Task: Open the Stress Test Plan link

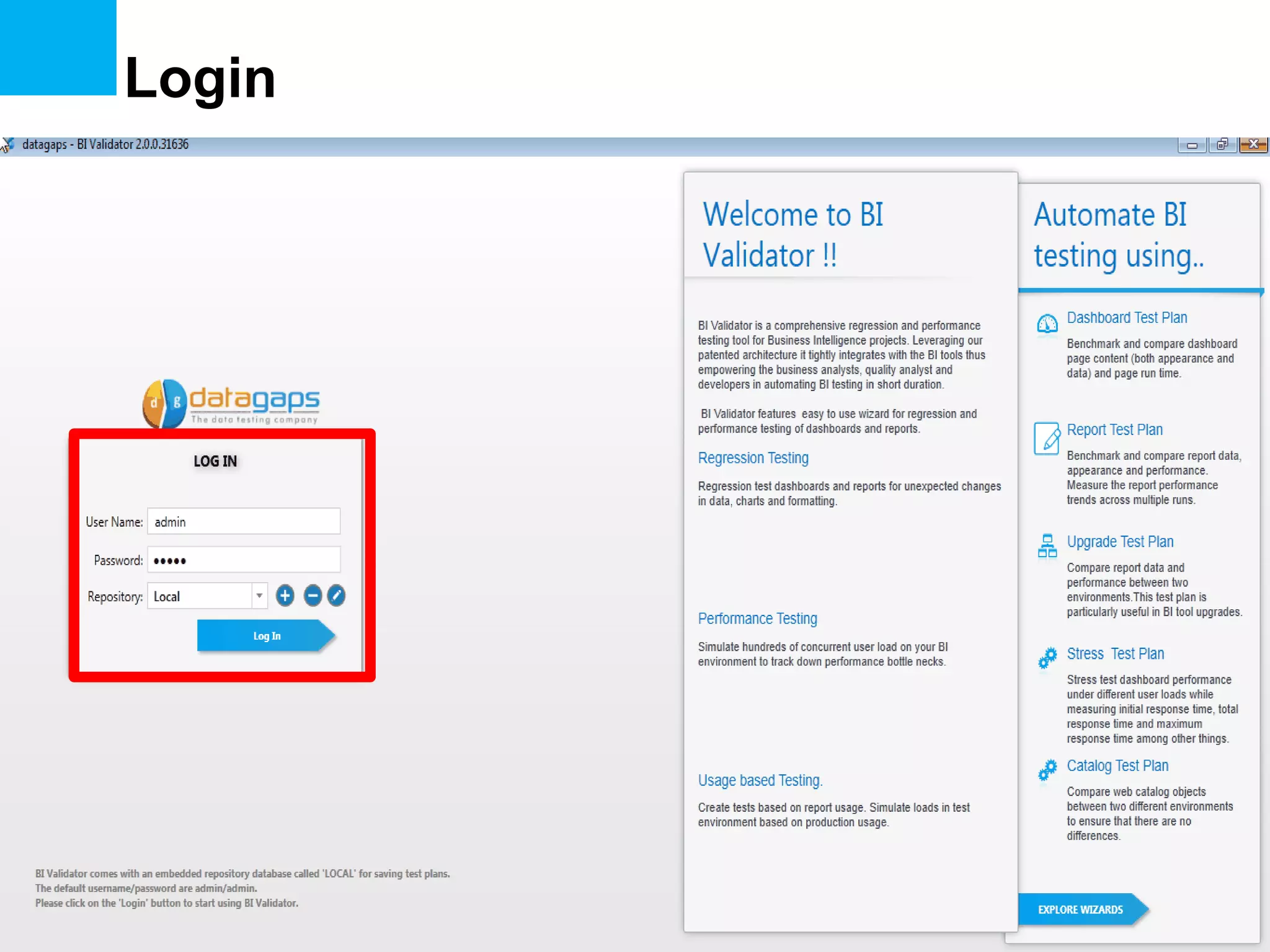Action: click(1115, 654)
